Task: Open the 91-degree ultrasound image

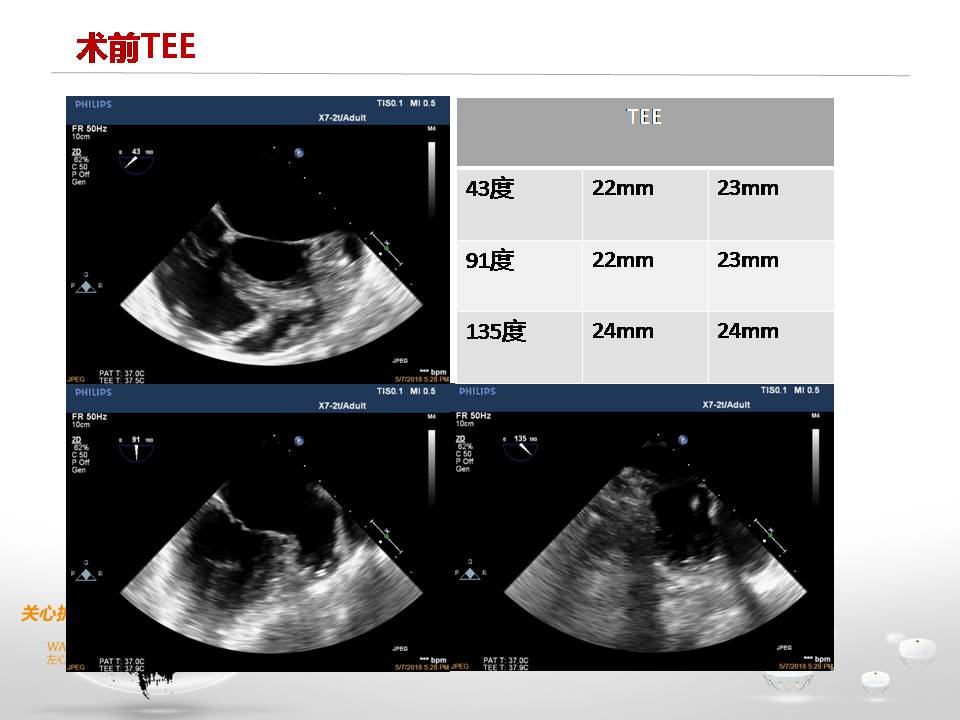Action: pyautogui.click(x=258, y=528)
